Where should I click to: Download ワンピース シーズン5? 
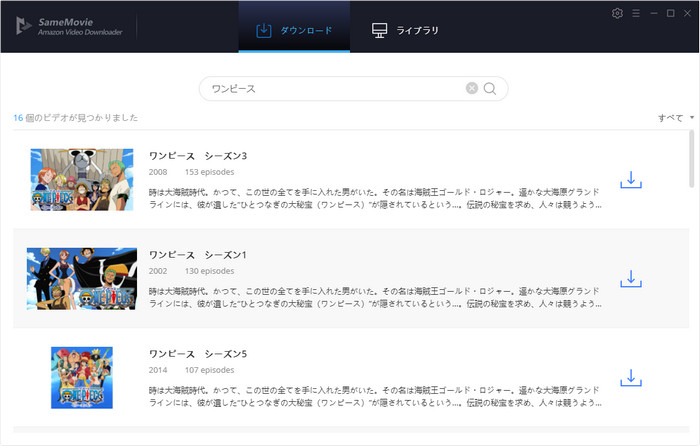click(x=631, y=378)
